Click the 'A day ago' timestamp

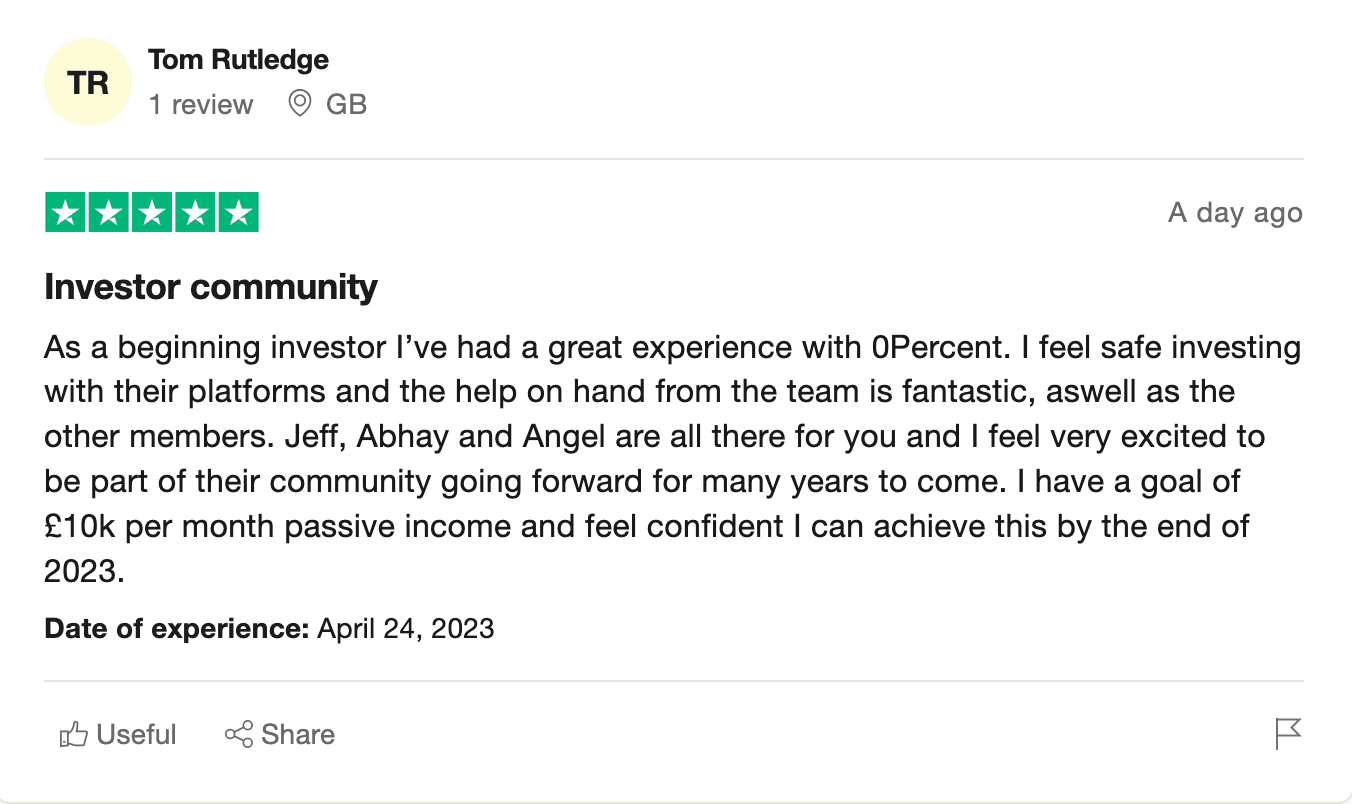pos(1235,213)
